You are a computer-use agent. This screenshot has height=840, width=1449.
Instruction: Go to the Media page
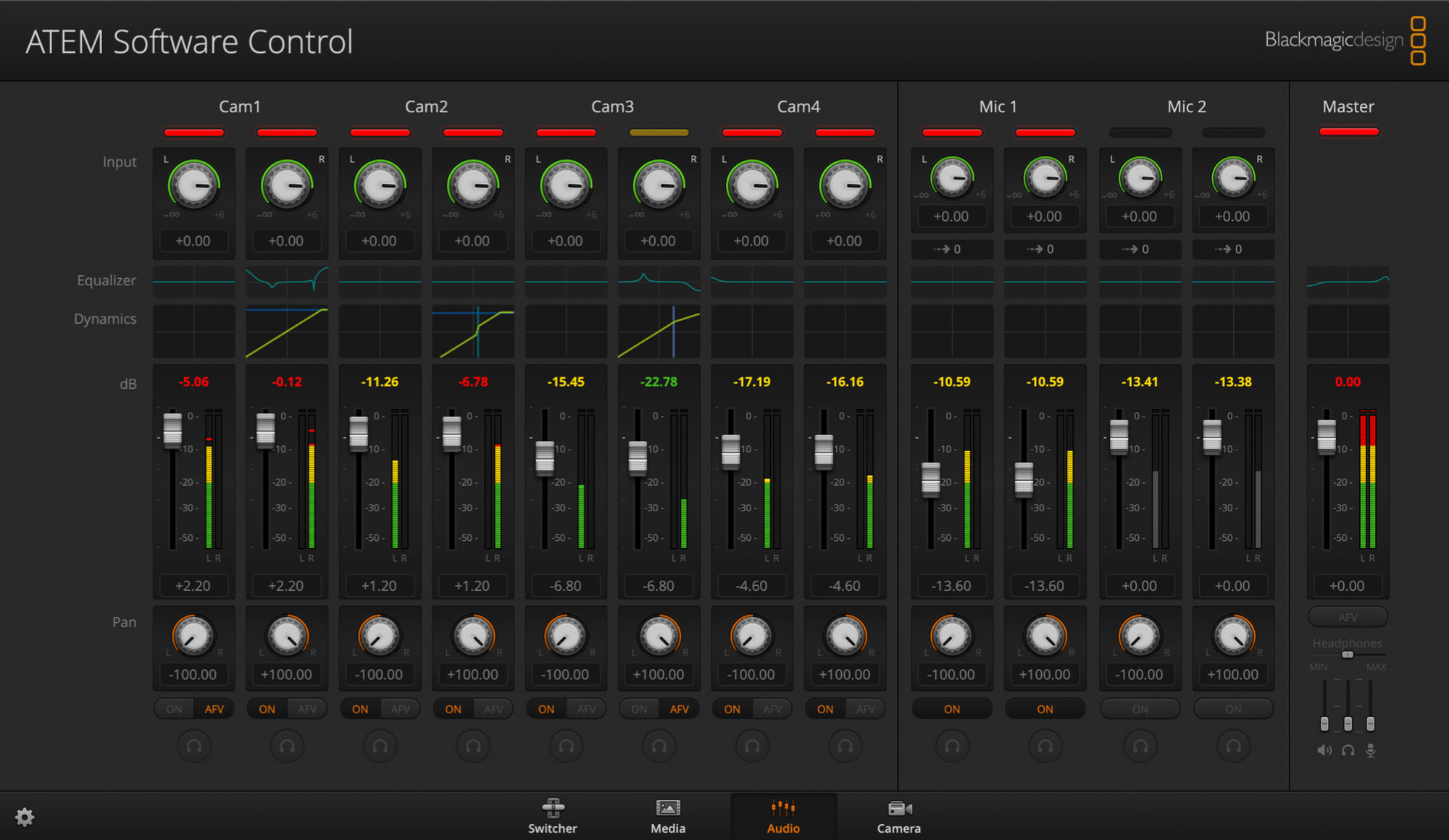pos(667,816)
